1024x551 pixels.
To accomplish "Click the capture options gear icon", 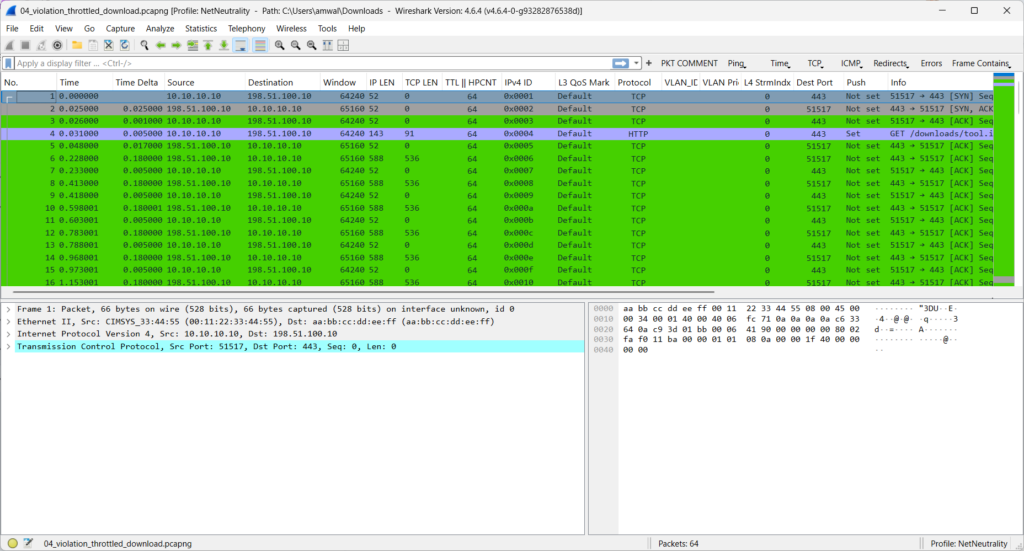I will 57,45.
